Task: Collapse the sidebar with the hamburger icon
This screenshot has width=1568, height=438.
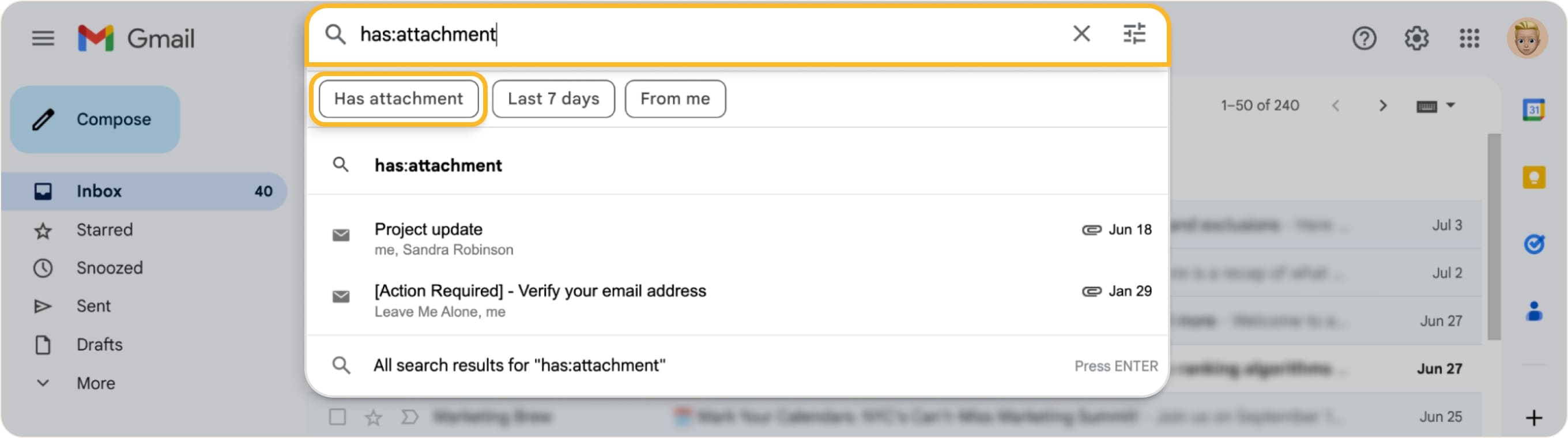Action: click(x=43, y=37)
